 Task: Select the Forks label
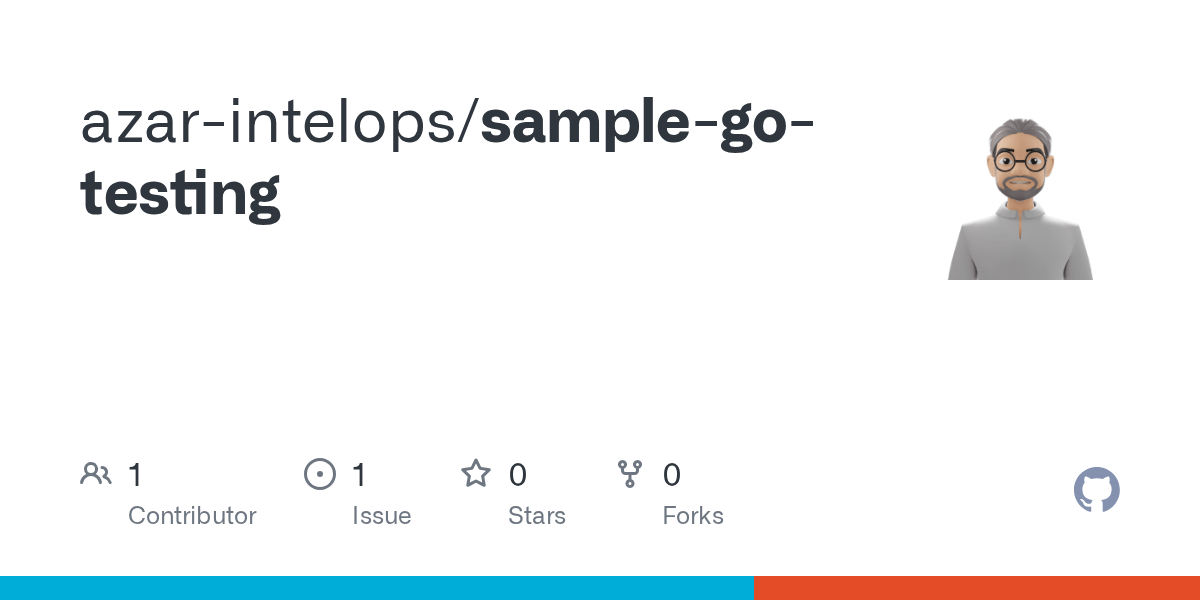(x=693, y=516)
